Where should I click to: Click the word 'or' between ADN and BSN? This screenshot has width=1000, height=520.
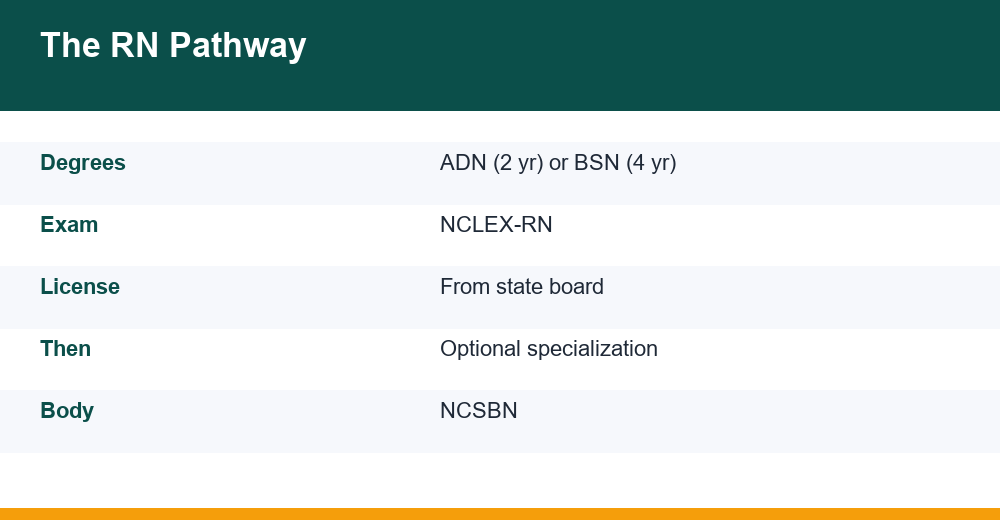[x=559, y=163]
